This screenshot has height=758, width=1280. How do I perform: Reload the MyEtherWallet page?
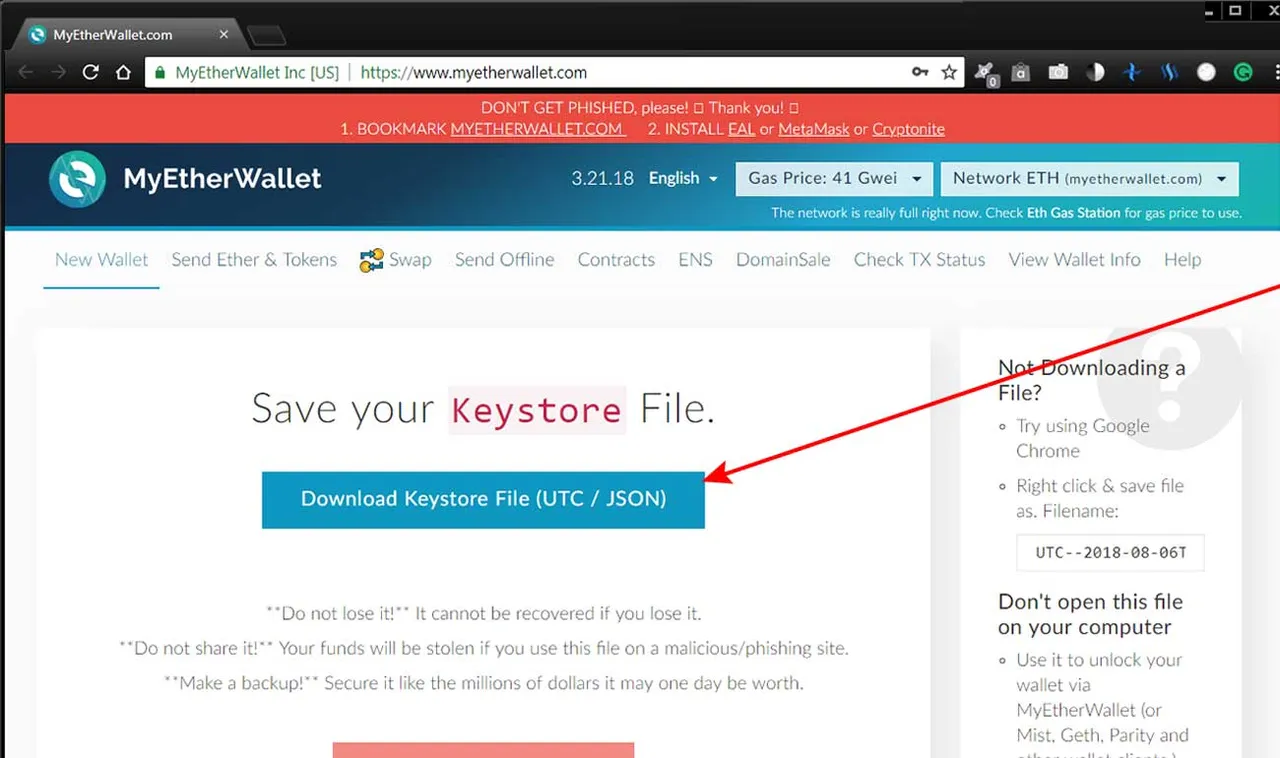(x=91, y=72)
